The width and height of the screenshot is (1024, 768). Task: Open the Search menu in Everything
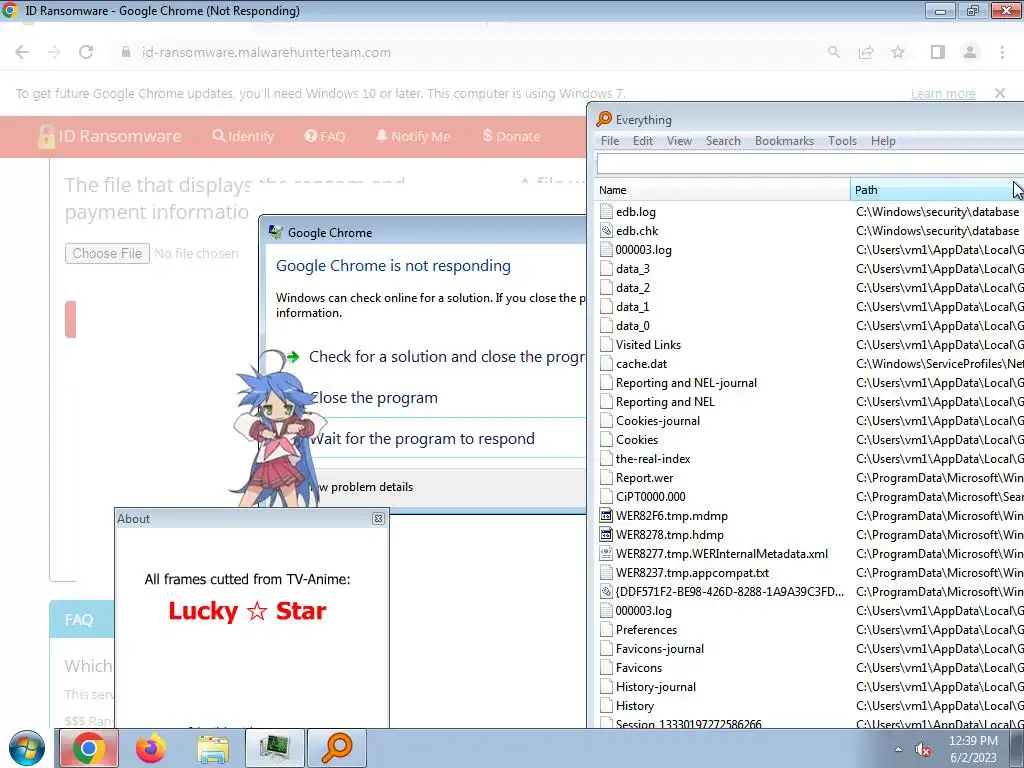[723, 141]
